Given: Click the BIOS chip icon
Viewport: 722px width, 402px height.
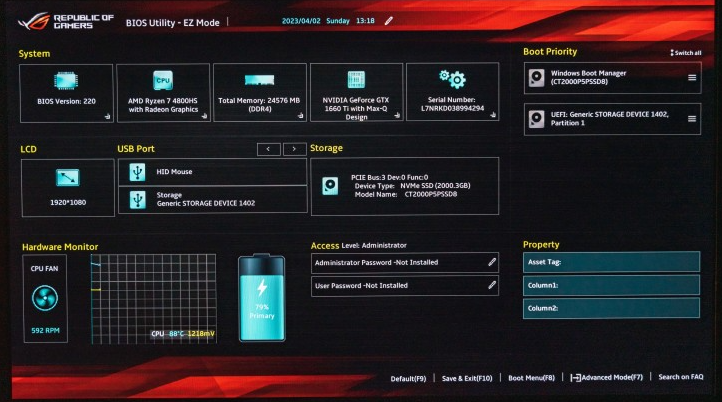Looking at the screenshot, I should click(66, 81).
